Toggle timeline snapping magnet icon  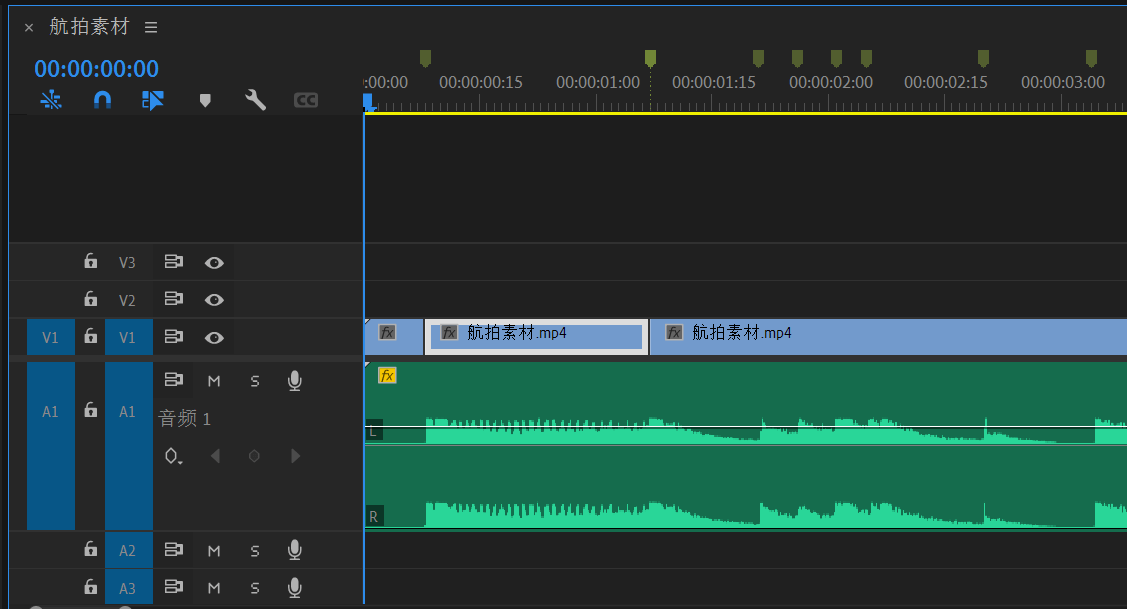pyautogui.click(x=102, y=100)
